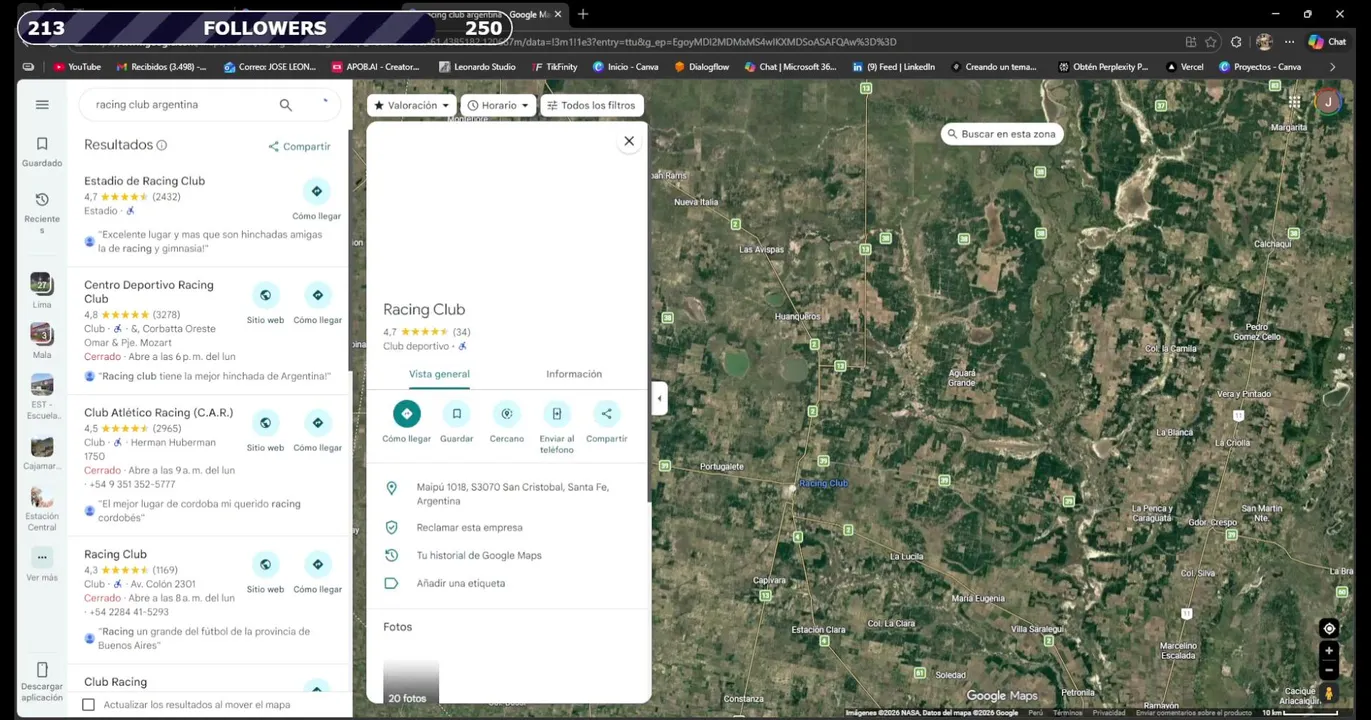Click Términos in the map footer

pyautogui.click(x=1067, y=713)
